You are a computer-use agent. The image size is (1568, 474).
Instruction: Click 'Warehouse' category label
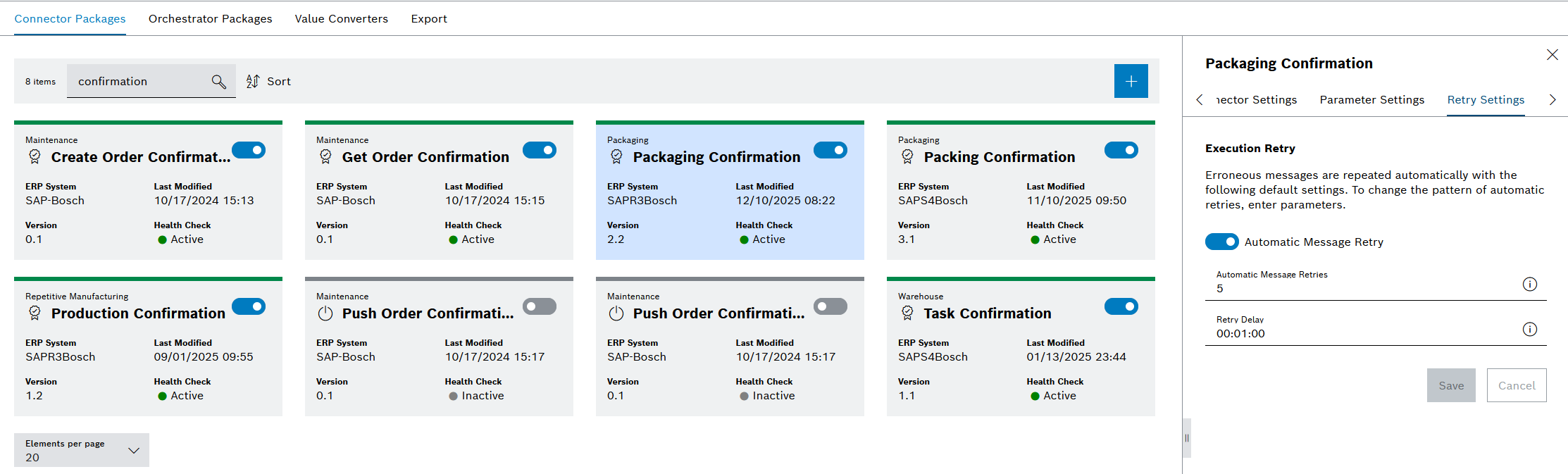921,297
